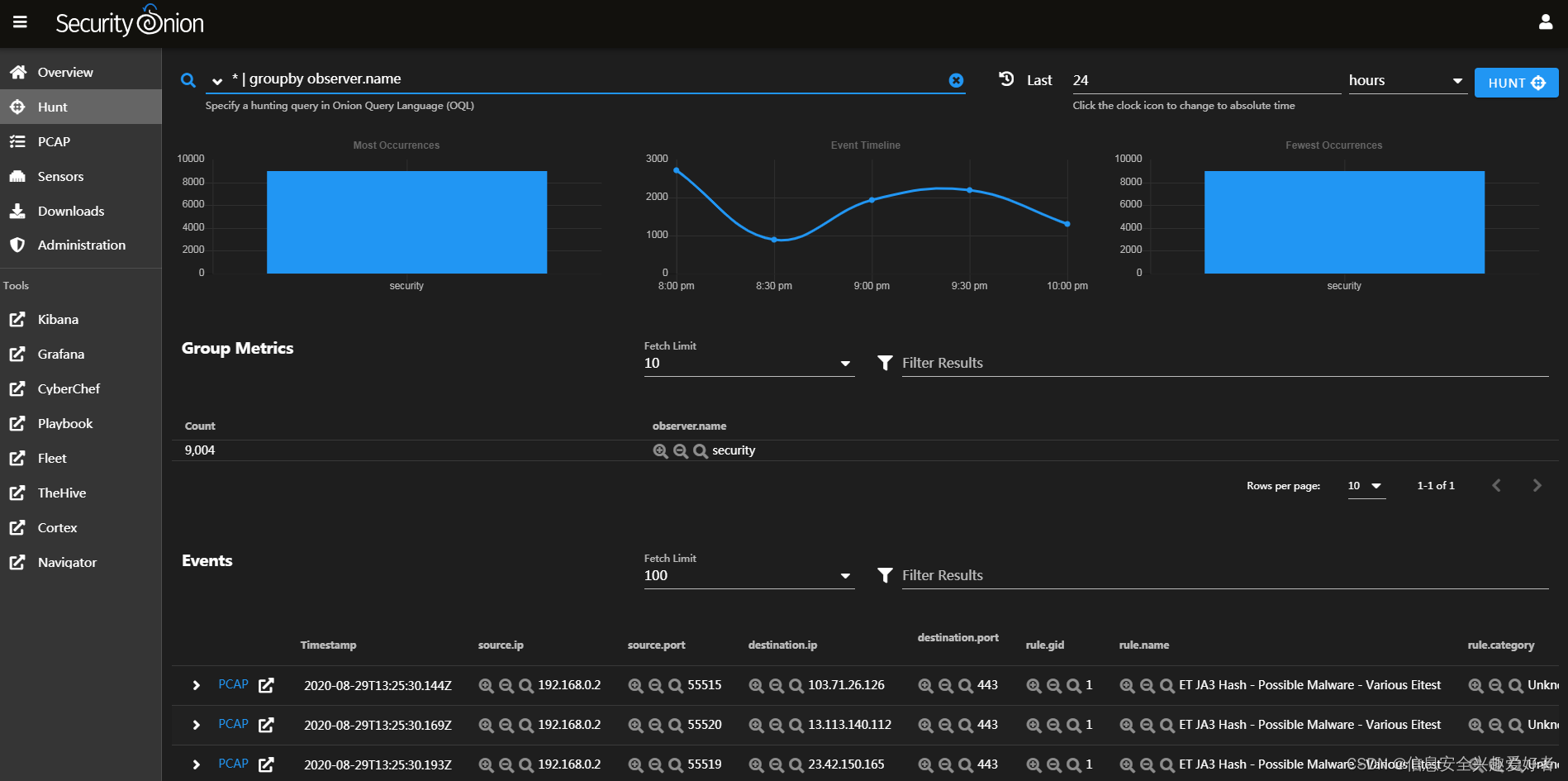Expand event row at 13:25:30.193Z
1568x781 pixels.
(196, 764)
